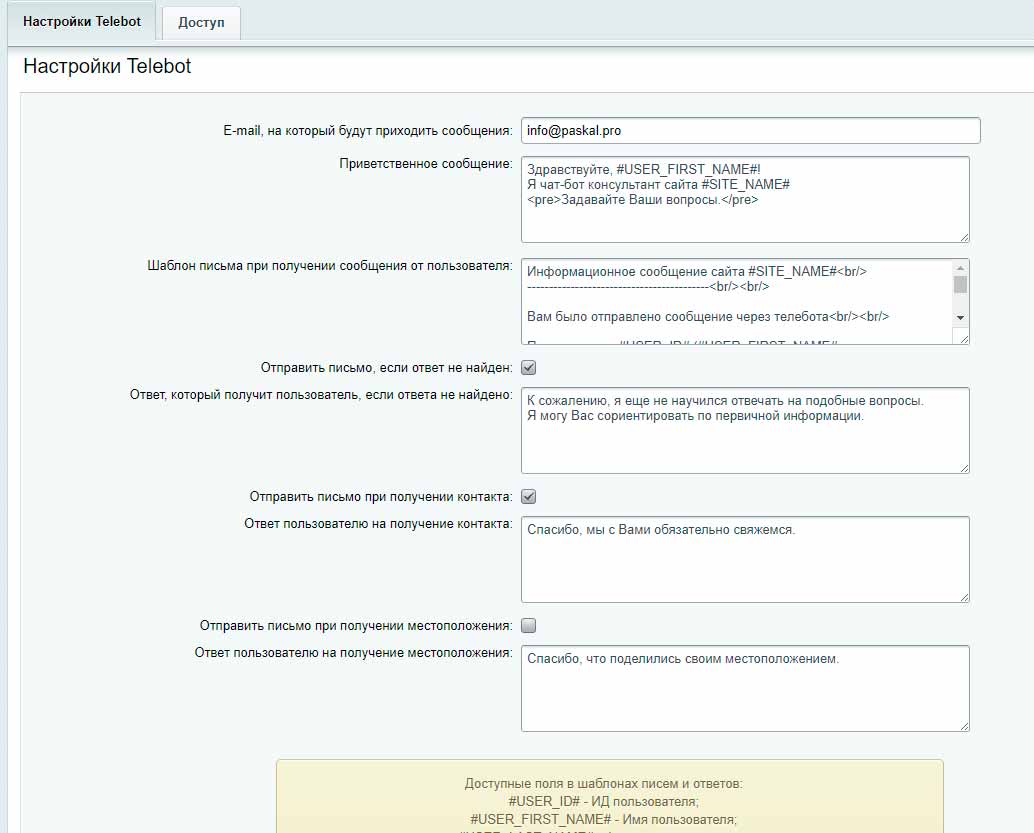
Task: Click resize grip of welcome message textarea
Action: [x=964, y=237]
